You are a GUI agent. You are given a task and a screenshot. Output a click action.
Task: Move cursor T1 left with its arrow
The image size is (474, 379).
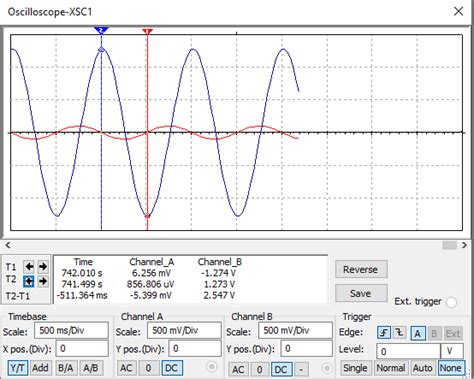pyautogui.click(x=29, y=266)
